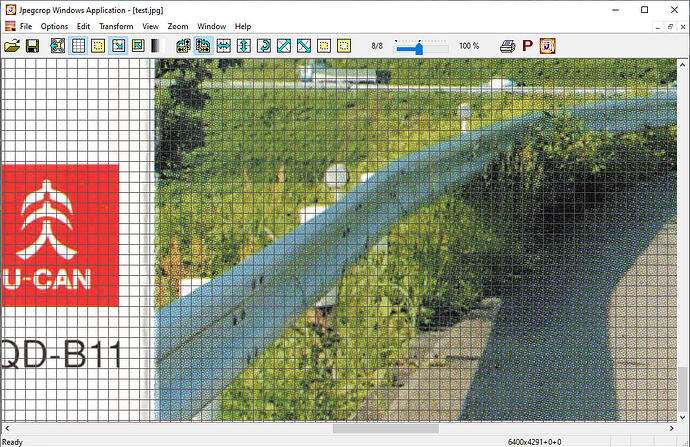This screenshot has height=447, width=690.
Task: Rotate the image 180 degrees
Action: (x=264, y=46)
